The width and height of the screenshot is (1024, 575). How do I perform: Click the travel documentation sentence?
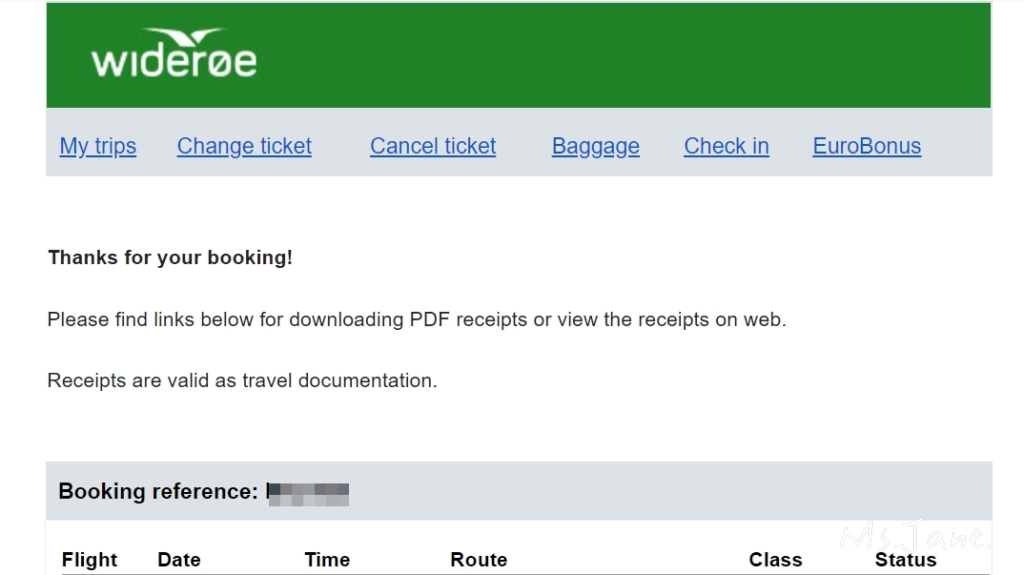click(x=242, y=381)
